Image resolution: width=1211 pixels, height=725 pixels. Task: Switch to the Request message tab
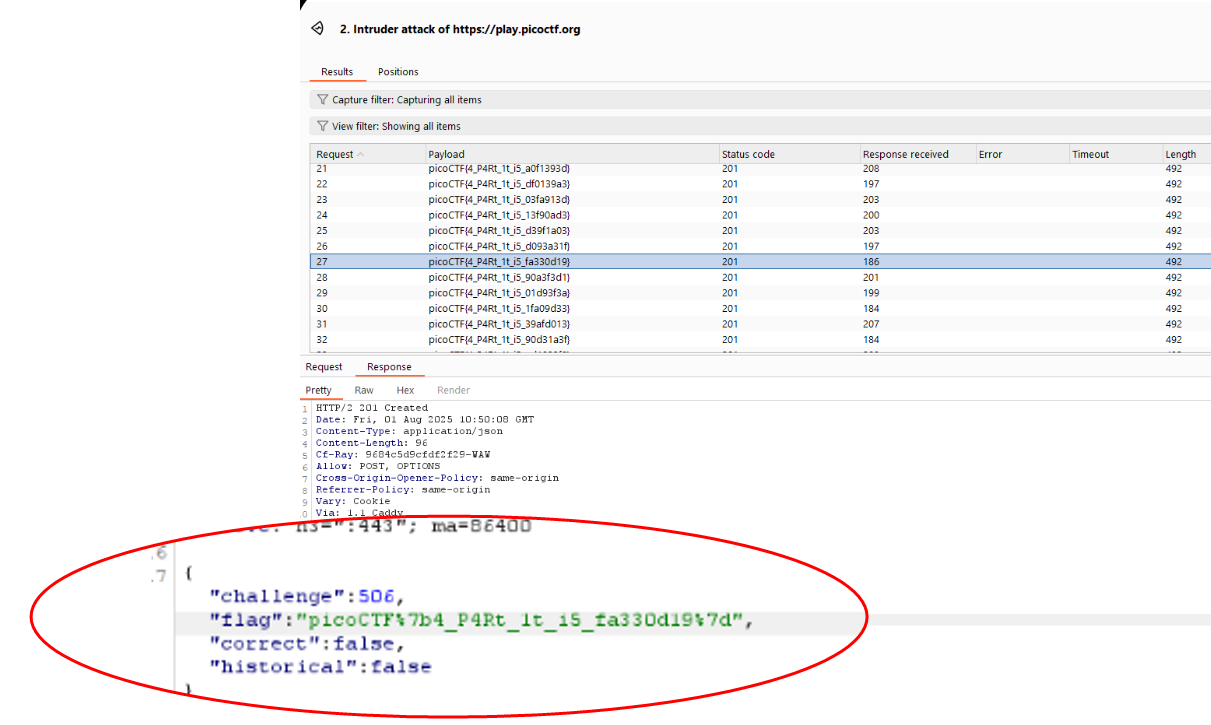[x=324, y=367]
